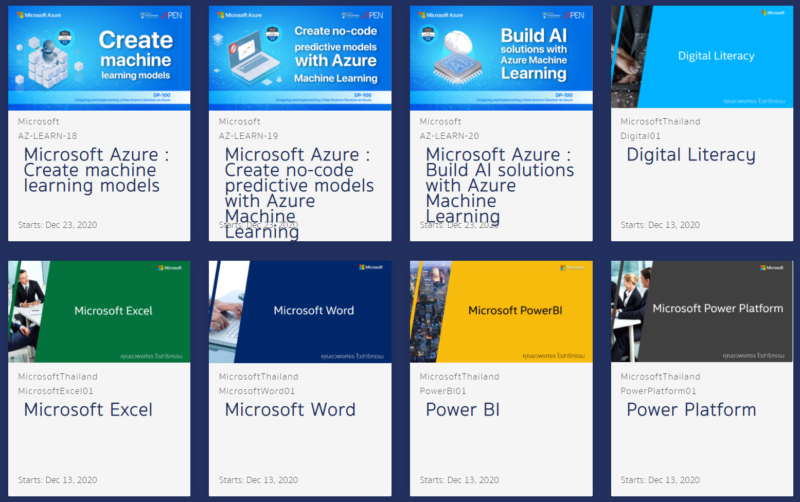Click the brain chip illustration on Build AI banner

point(458,56)
